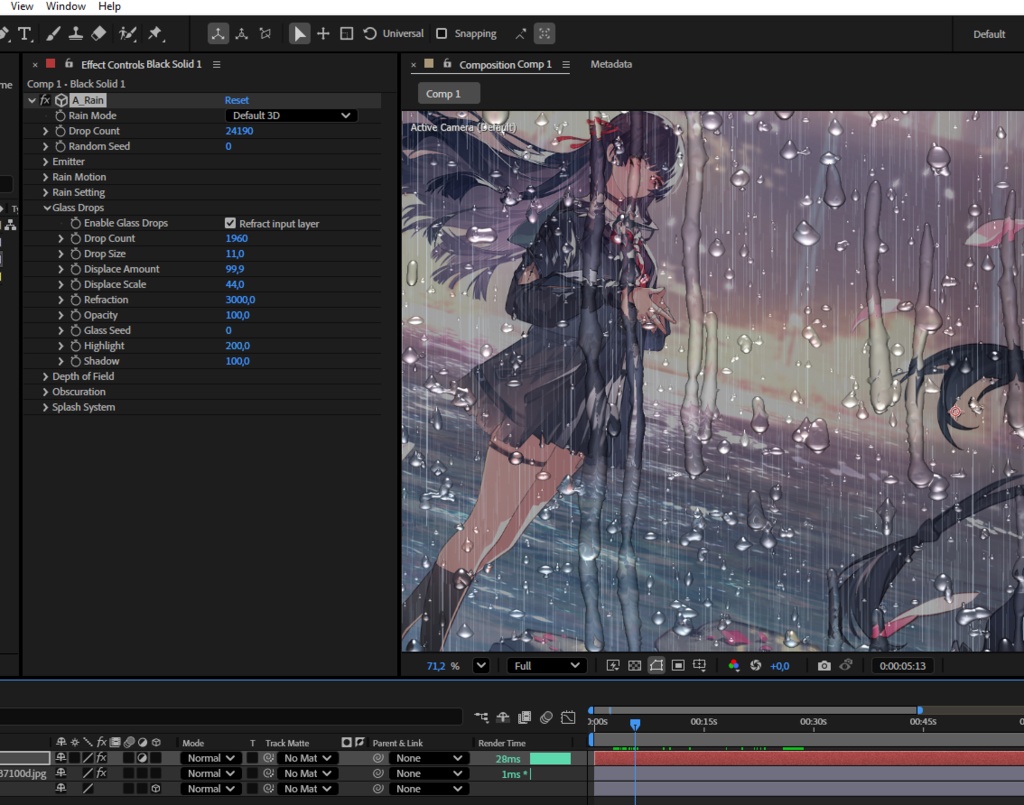Toggle stopwatch for Enable Glass Drops

tap(76, 223)
